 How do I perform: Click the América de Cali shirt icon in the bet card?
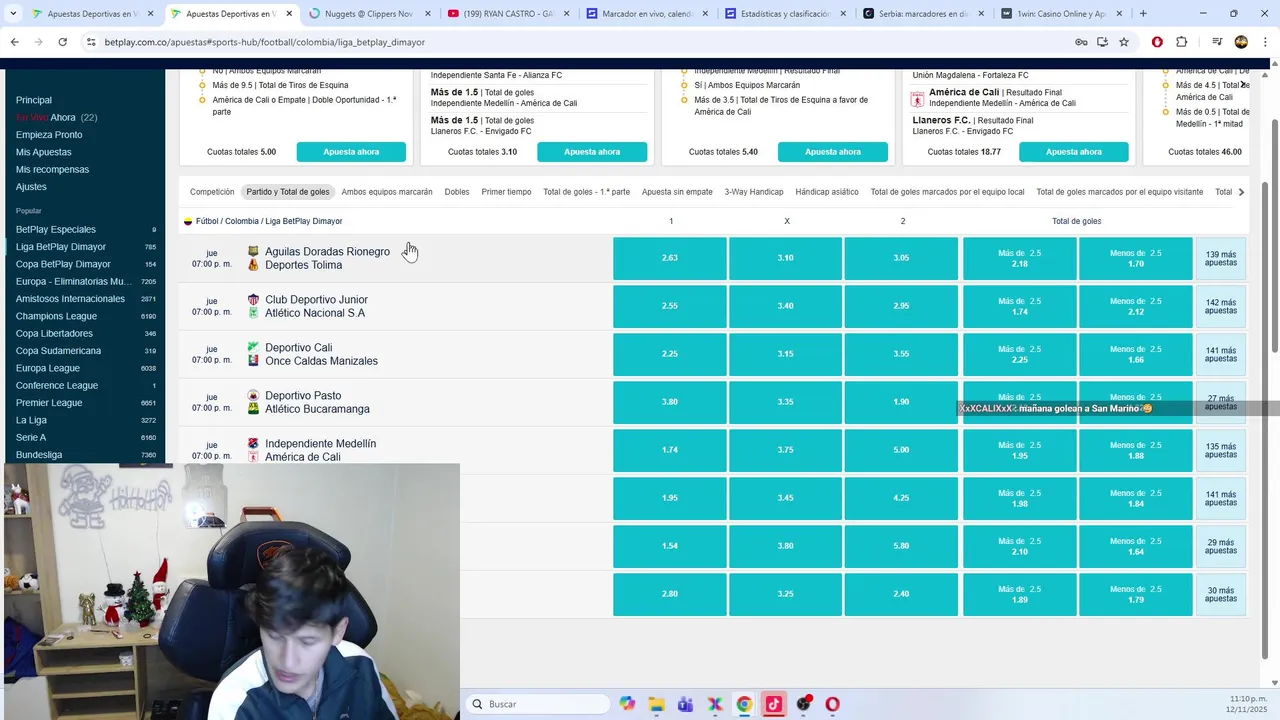(x=917, y=98)
